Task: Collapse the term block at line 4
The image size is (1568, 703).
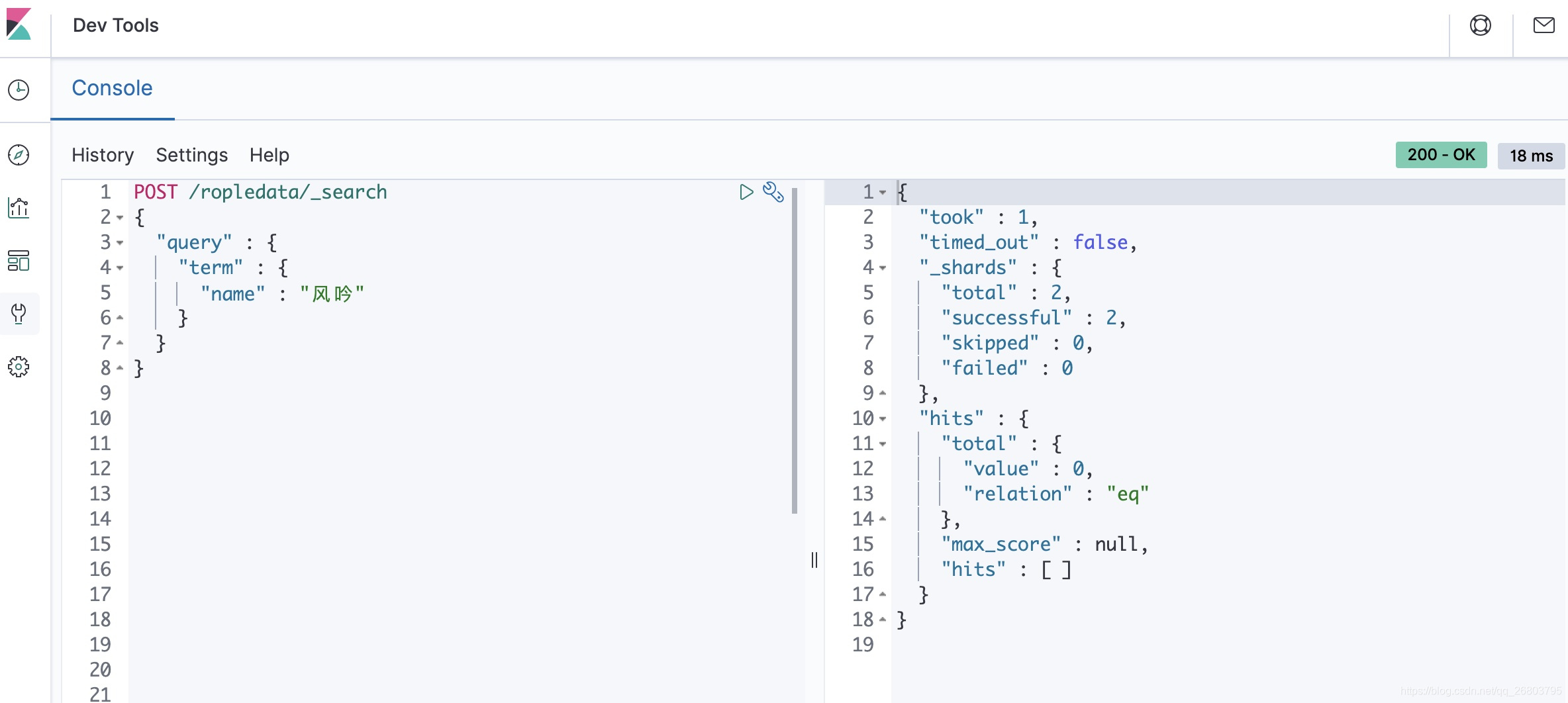Action: (120, 267)
